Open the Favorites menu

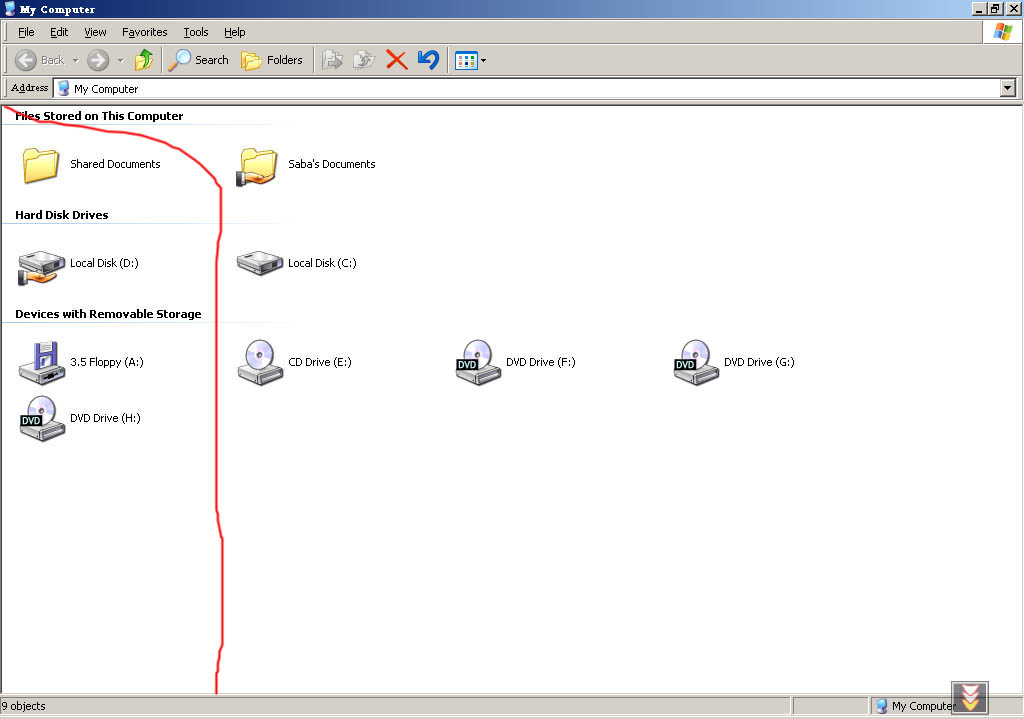[x=144, y=32]
